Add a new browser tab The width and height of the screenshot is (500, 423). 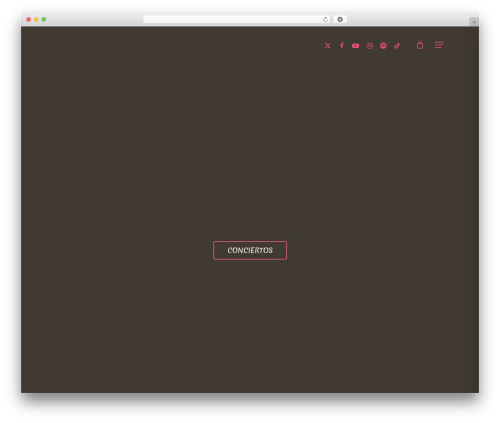tap(474, 22)
